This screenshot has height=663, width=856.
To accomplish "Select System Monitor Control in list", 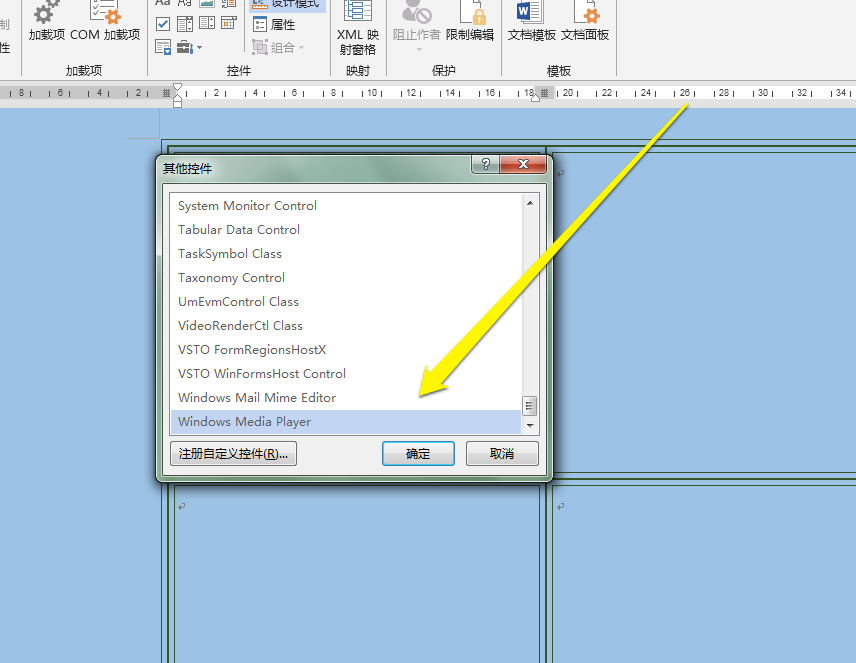I will 346,206.
